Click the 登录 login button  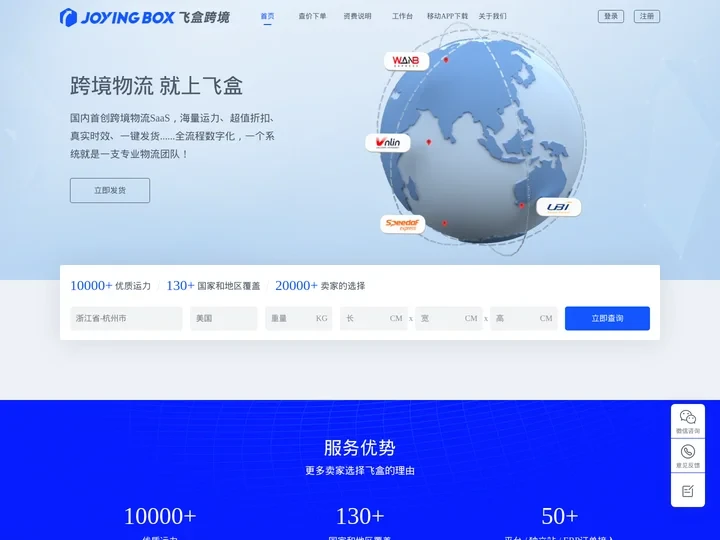click(x=611, y=16)
